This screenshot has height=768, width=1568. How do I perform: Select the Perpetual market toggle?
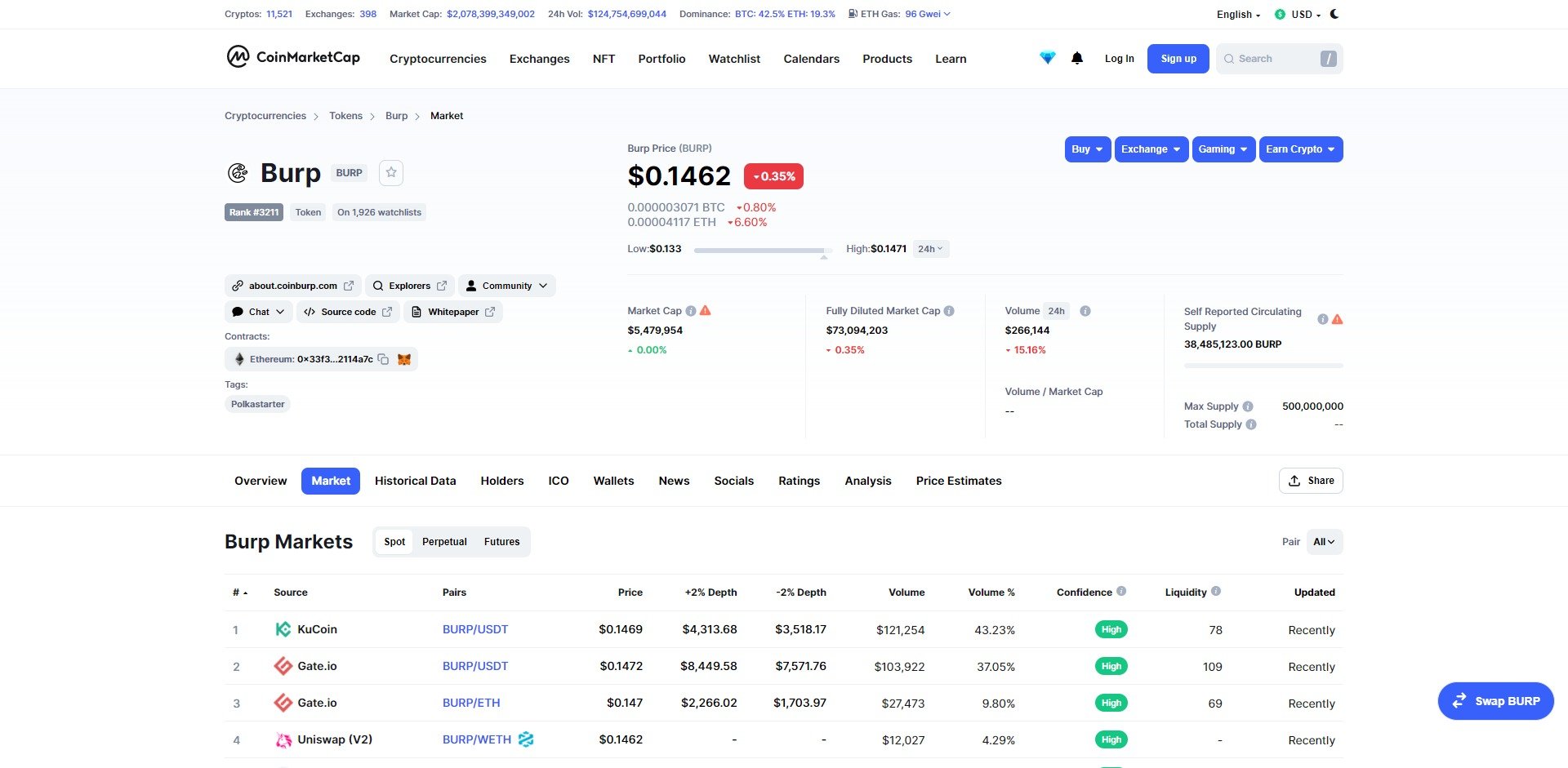(x=444, y=541)
